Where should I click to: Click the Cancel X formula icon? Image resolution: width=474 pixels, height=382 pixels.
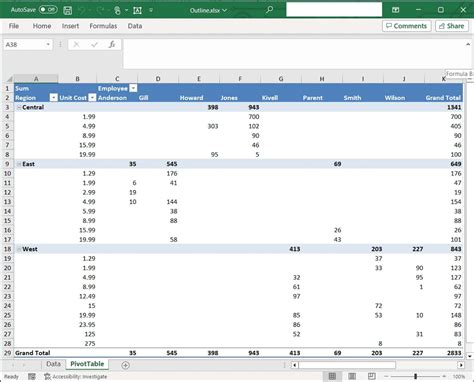(x=76, y=44)
